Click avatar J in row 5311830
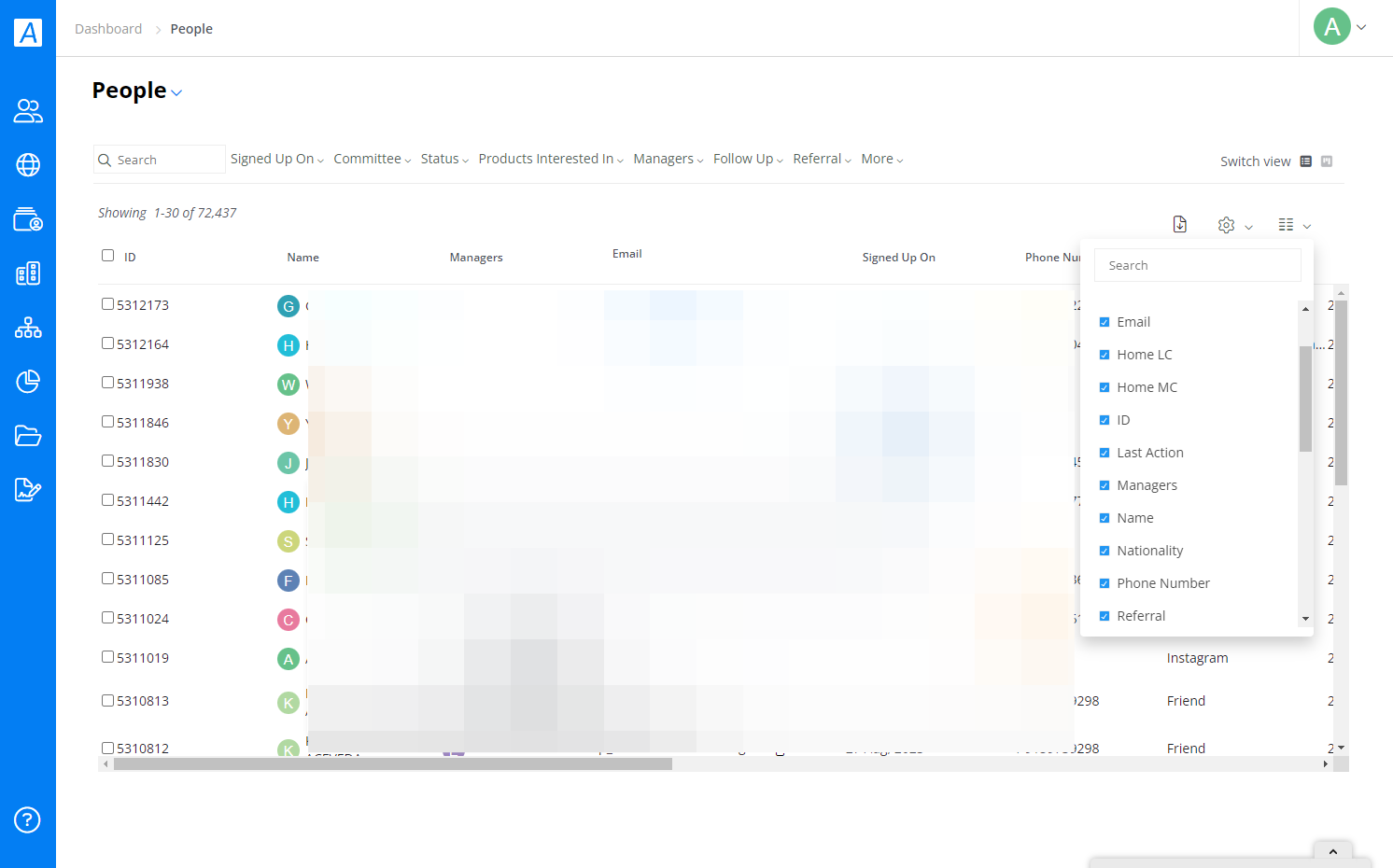Viewport: 1393px width, 868px height. click(x=288, y=463)
